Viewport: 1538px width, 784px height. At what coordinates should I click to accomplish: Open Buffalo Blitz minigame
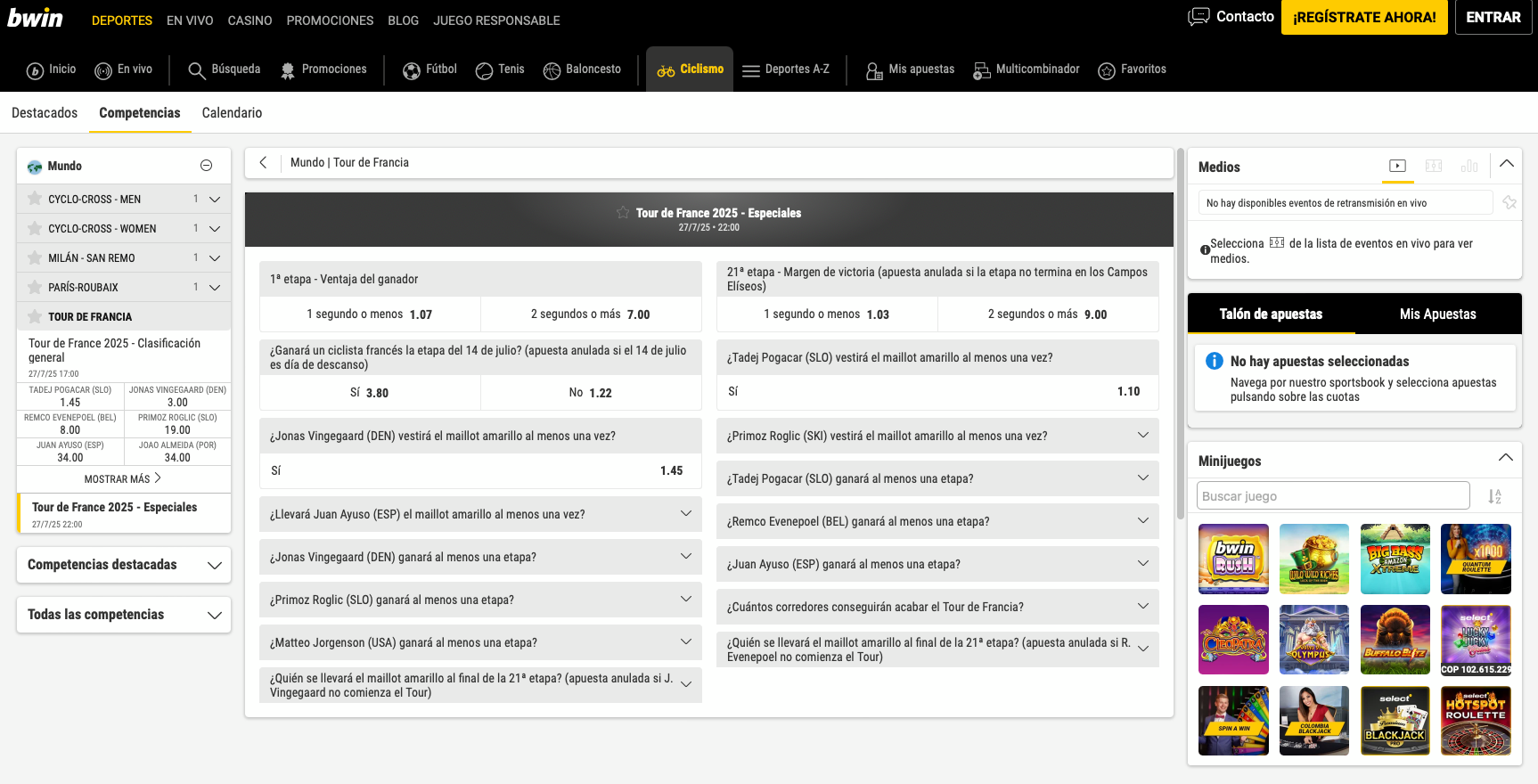coord(1395,640)
